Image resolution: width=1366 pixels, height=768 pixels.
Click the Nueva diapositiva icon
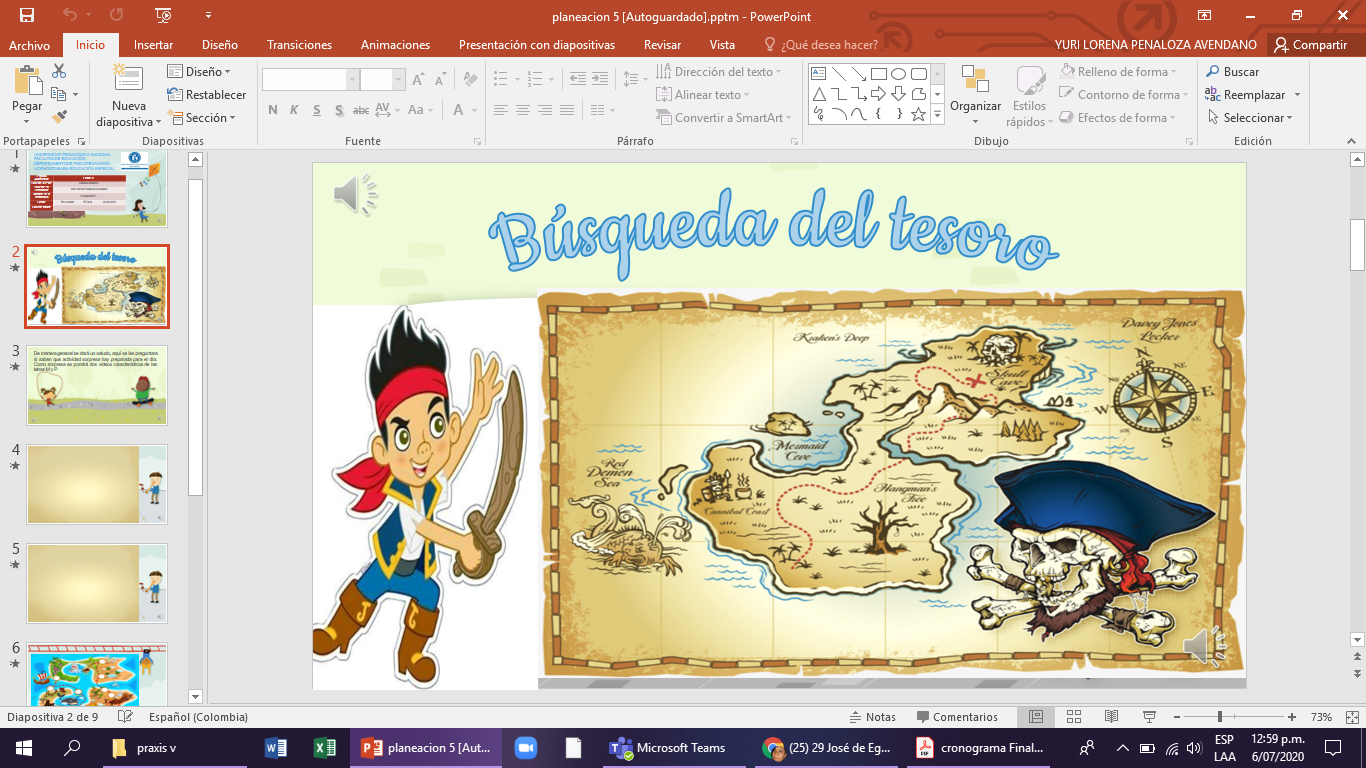[x=128, y=80]
